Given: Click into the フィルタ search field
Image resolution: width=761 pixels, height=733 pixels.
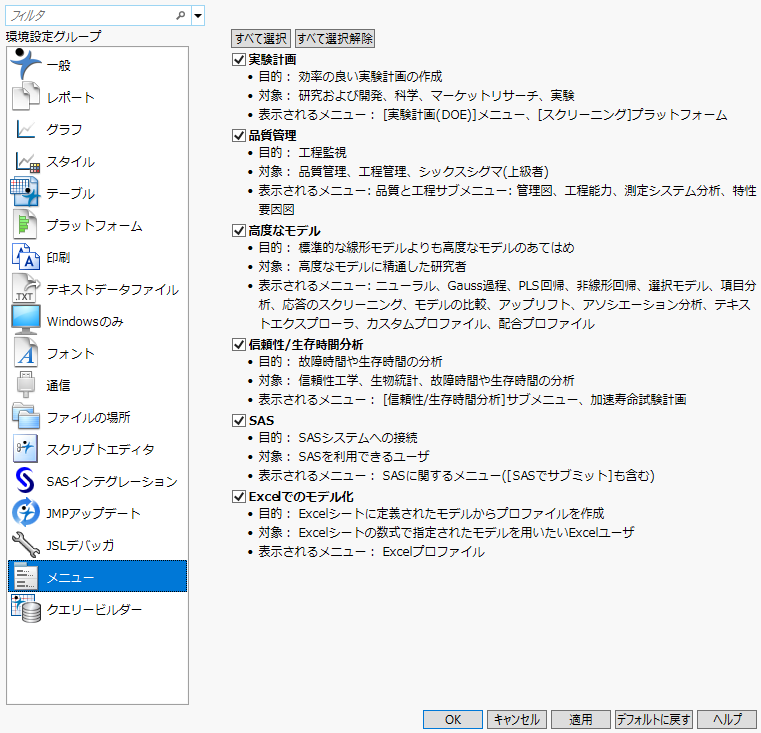Looking at the screenshot, I should 88,16.
